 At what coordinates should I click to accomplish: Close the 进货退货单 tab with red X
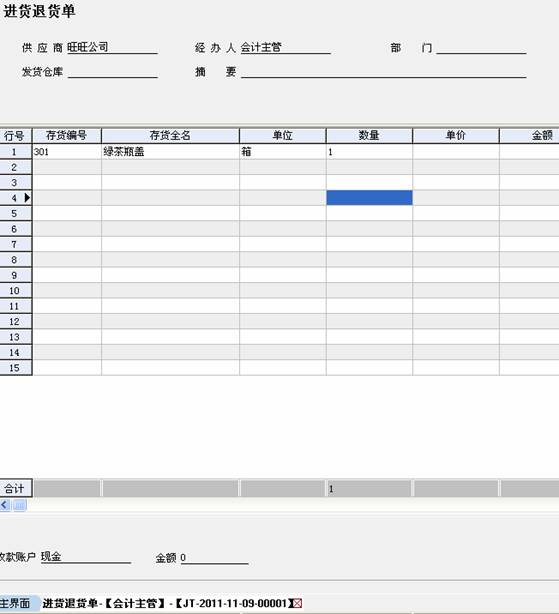[298, 603]
